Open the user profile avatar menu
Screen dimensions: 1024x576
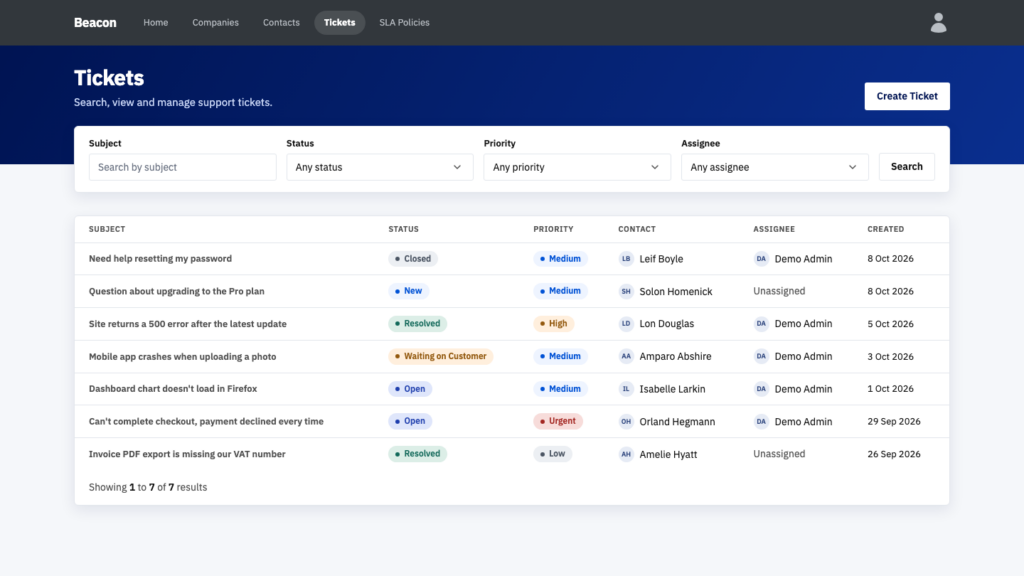pos(938,23)
